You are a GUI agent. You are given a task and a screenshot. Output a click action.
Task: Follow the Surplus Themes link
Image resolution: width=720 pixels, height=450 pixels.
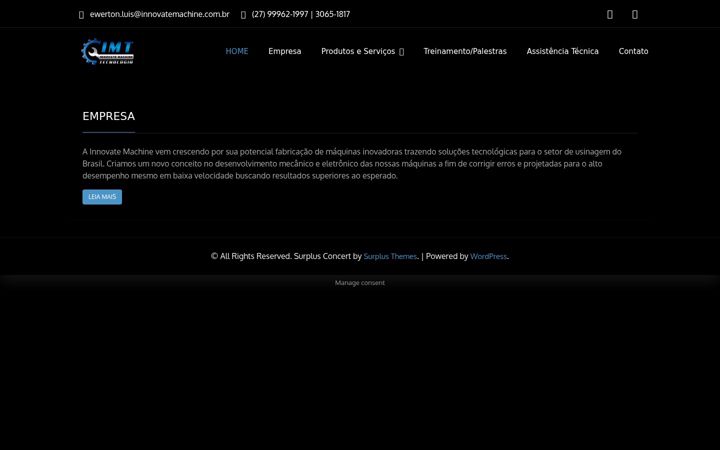pyautogui.click(x=390, y=256)
